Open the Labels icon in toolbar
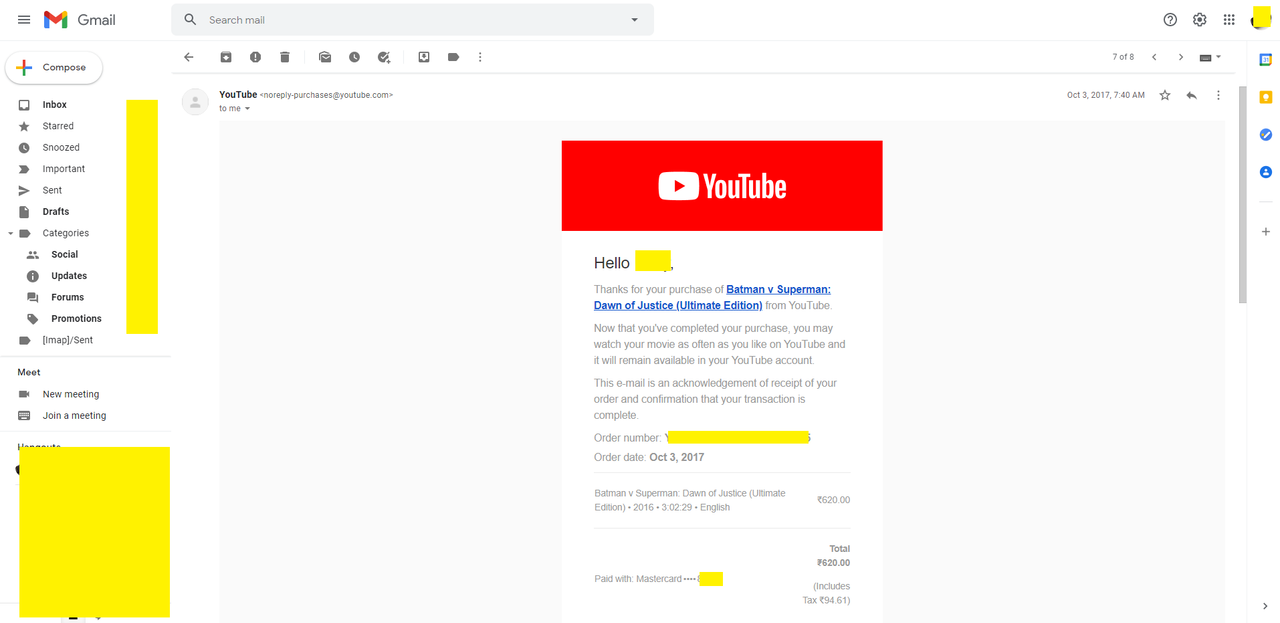The width and height of the screenshot is (1280, 623). [453, 57]
